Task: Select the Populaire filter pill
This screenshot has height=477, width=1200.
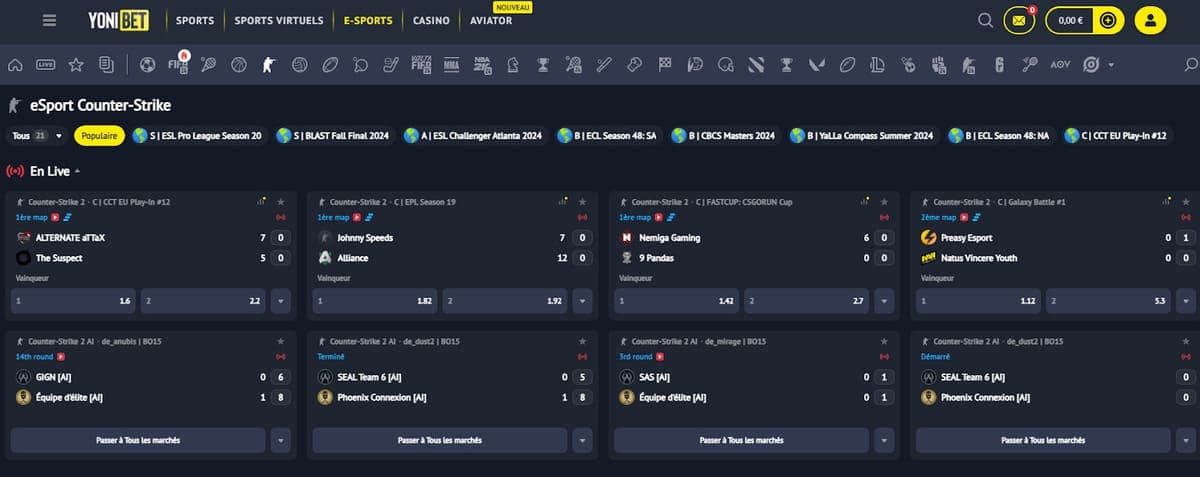Action: pyautogui.click(x=99, y=136)
